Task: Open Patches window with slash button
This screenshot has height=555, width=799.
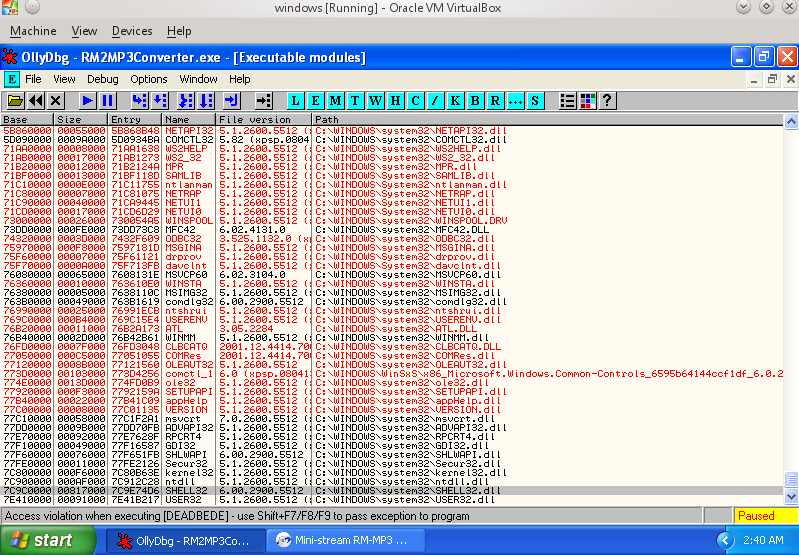Action: pyautogui.click(x=435, y=101)
